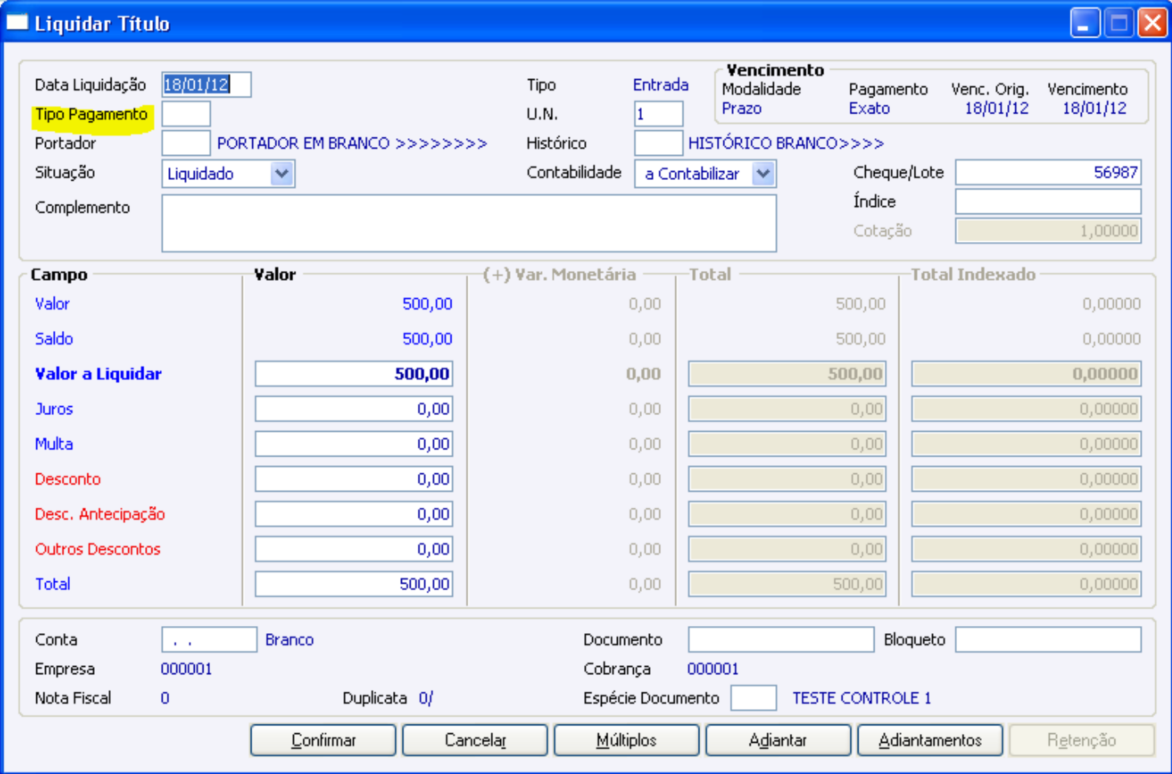The width and height of the screenshot is (1172, 774).
Task: Click the Adiantar button
Action: 779,741
